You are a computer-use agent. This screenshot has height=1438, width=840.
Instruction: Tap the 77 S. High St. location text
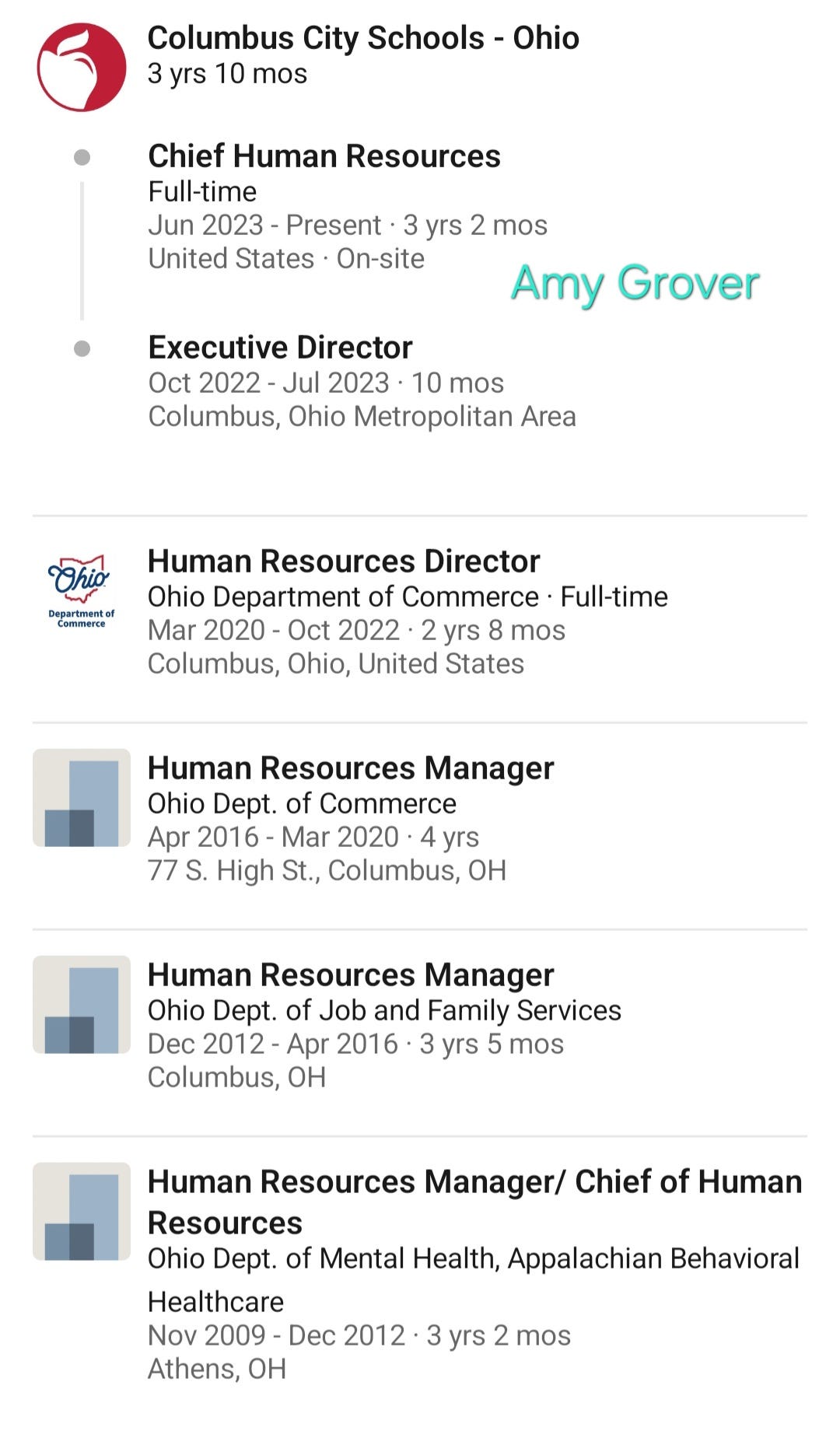(x=327, y=870)
